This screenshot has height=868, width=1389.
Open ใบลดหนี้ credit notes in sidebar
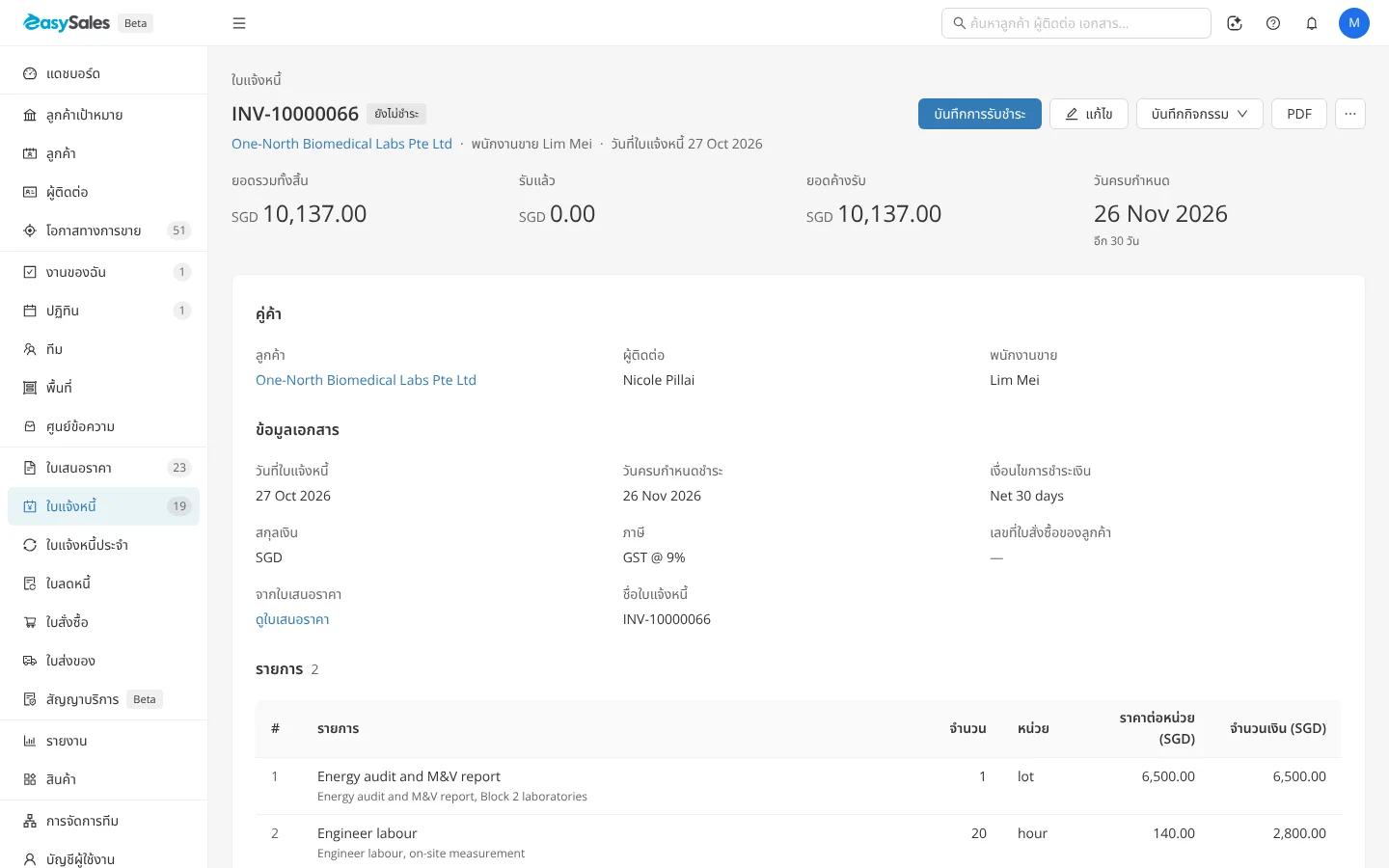pos(103,583)
